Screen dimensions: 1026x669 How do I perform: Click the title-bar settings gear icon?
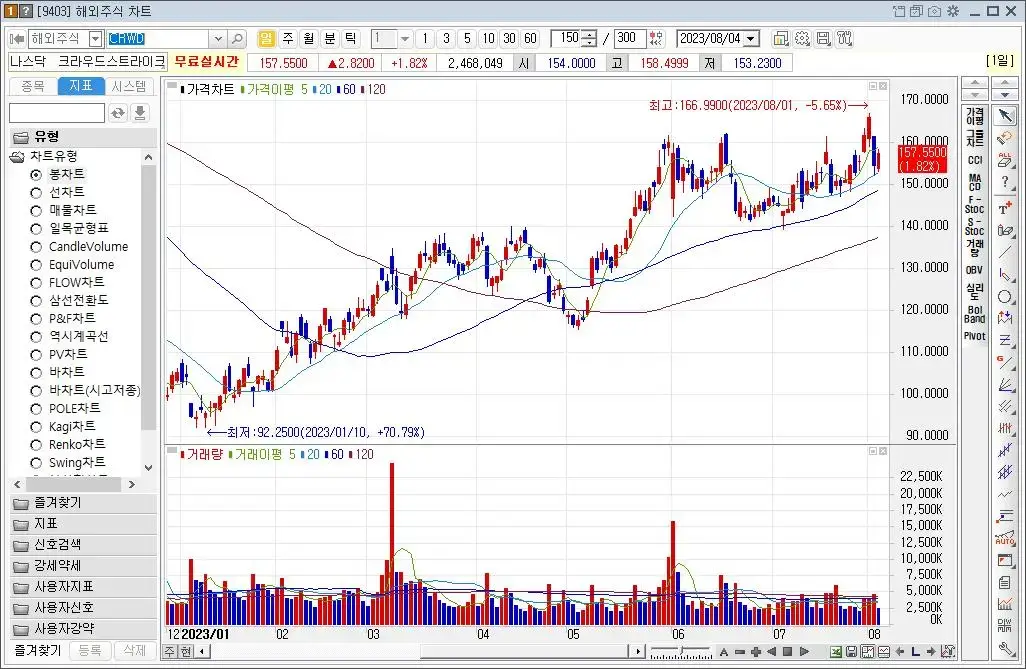click(x=953, y=11)
